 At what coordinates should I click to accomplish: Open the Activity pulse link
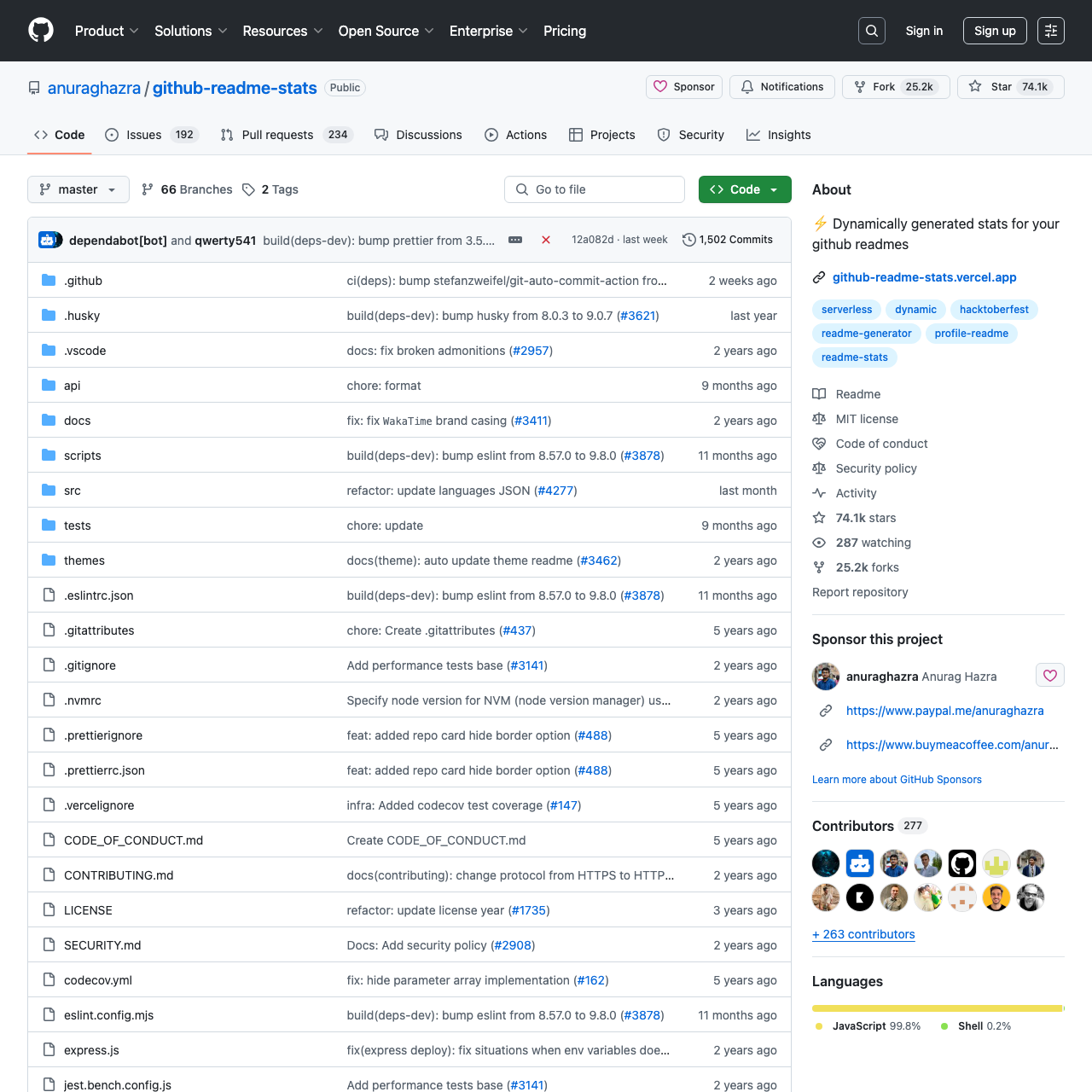(845, 493)
